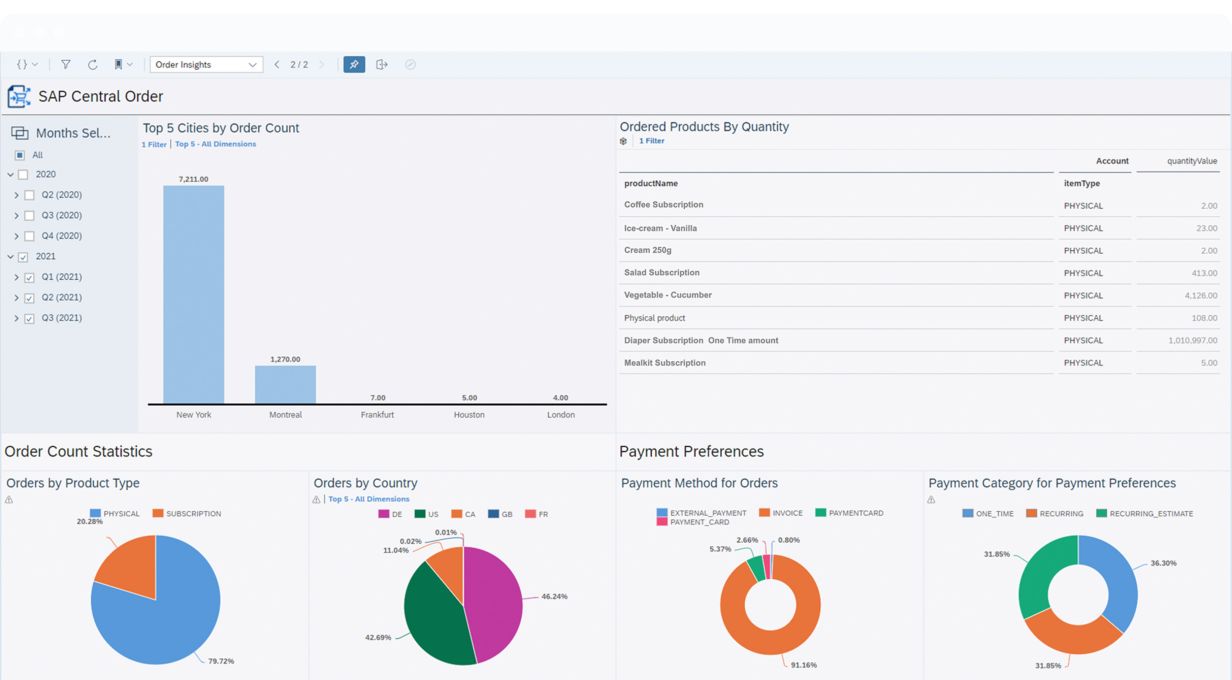Toggle the blue pin toolbar button
The height and width of the screenshot is (680, 1232).
354,65
